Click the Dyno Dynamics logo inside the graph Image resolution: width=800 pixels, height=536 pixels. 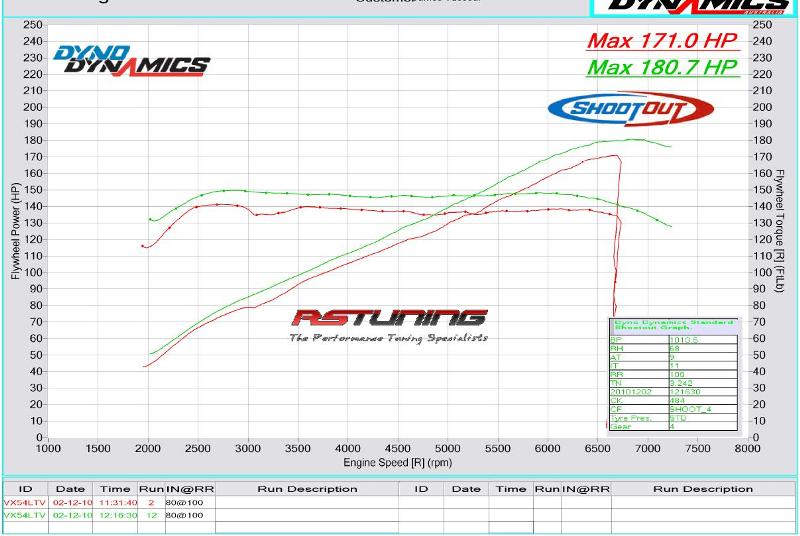[x=131, y=61]
